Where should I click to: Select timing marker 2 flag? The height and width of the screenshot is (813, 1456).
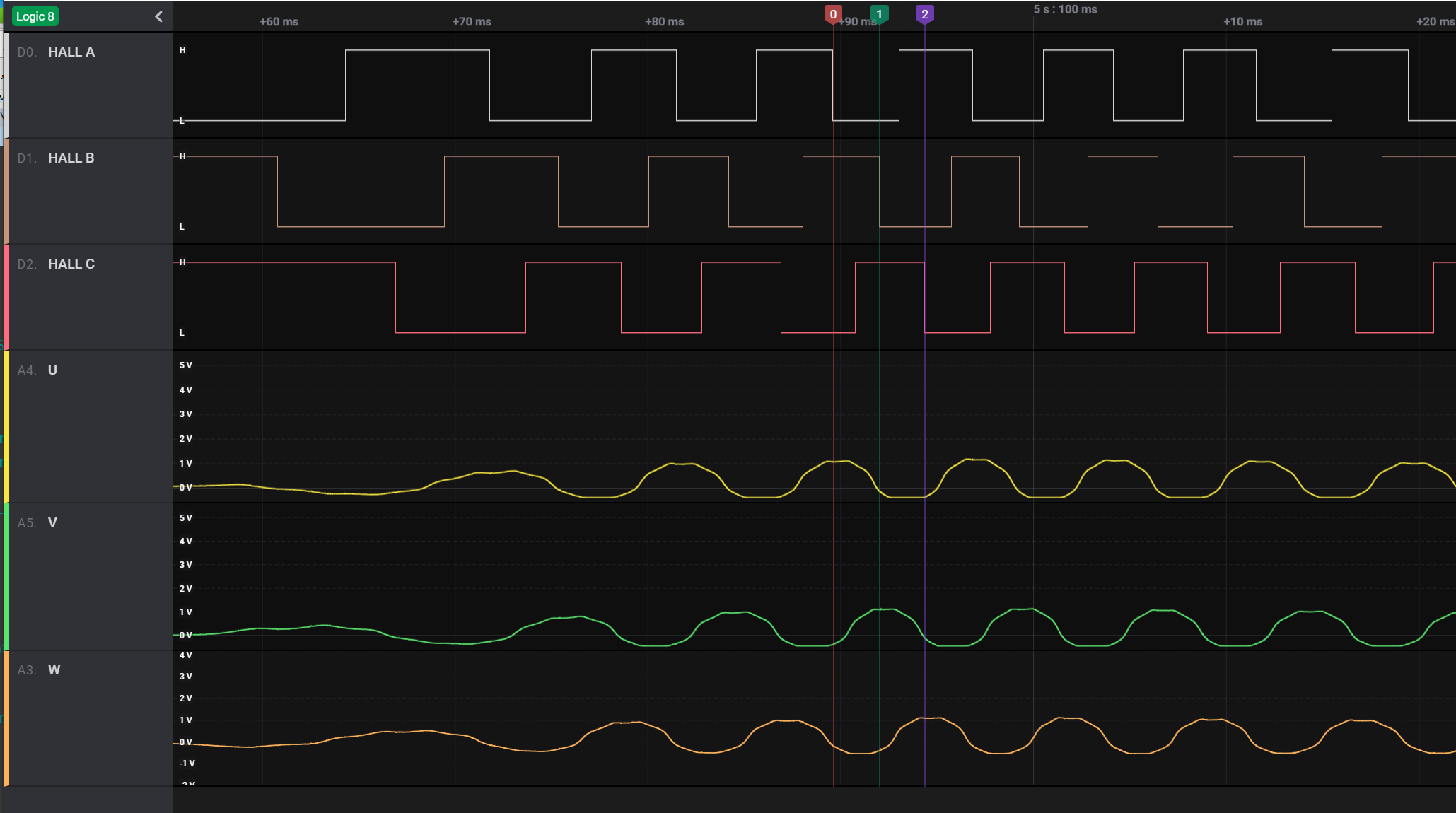(x=924, y=15)
